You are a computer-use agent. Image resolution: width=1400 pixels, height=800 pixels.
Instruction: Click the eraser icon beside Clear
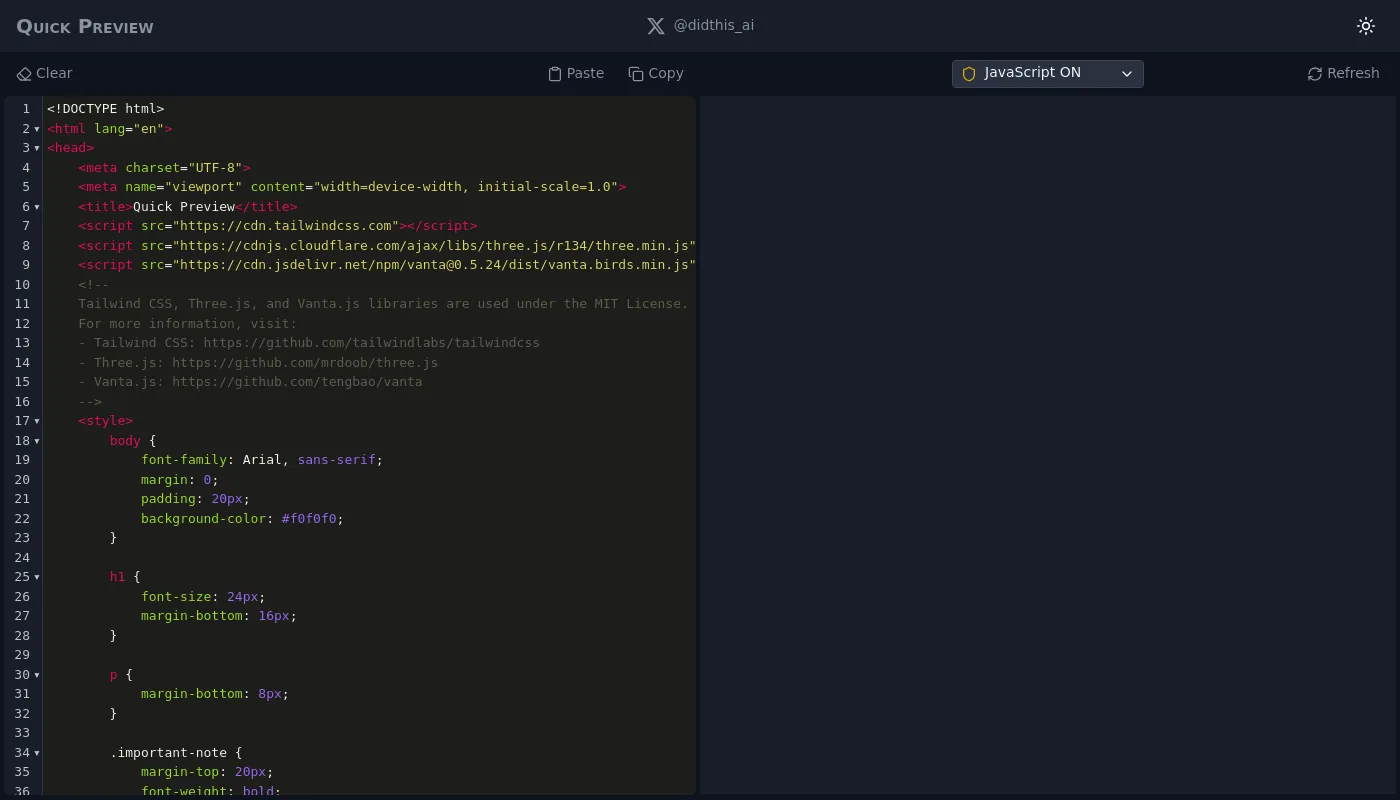click(24, 74)
